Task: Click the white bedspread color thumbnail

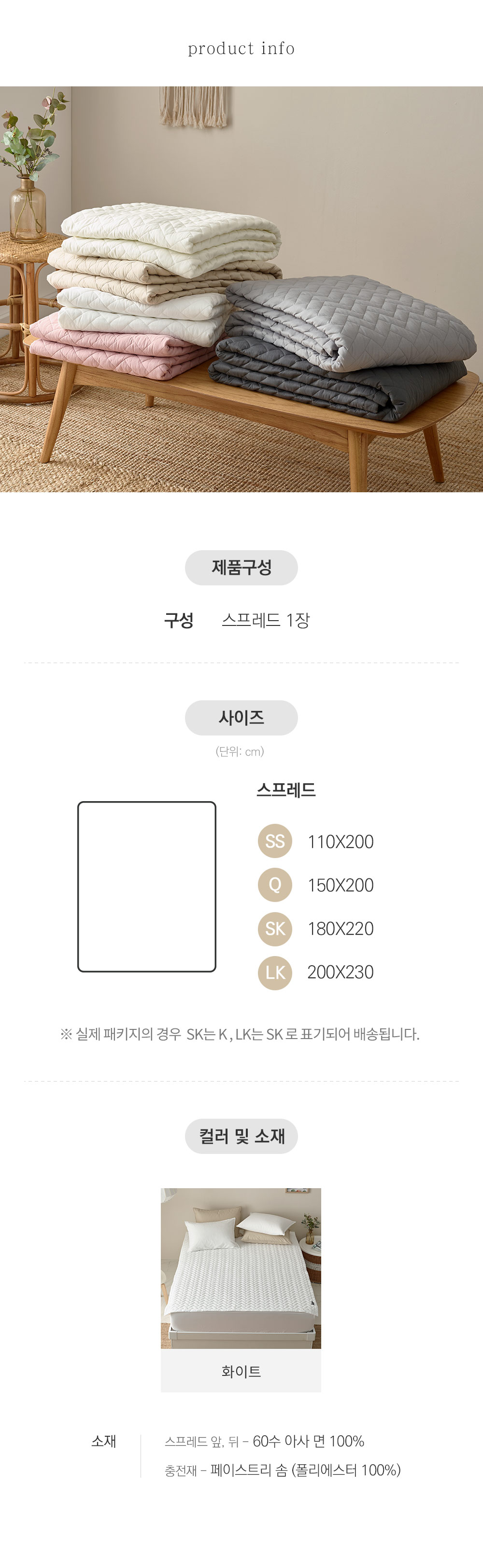Action: click(x=241, y=1268)
